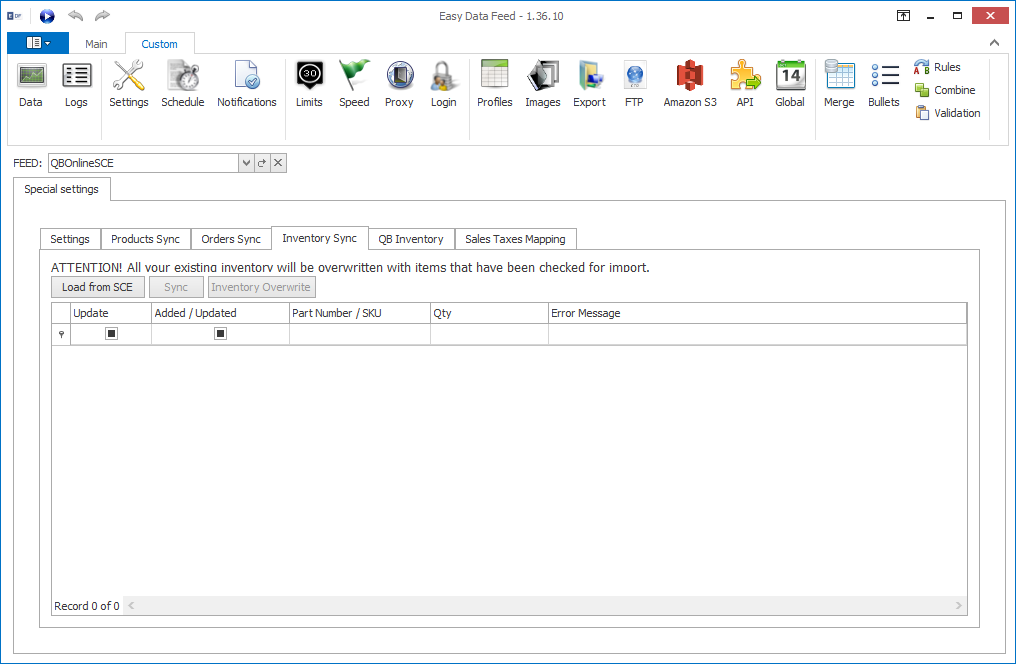The height and width of the screenshot is (664, 1016).
Task: Click the "Record 0 of 0" status text
Action: click(x=87, y=606)
